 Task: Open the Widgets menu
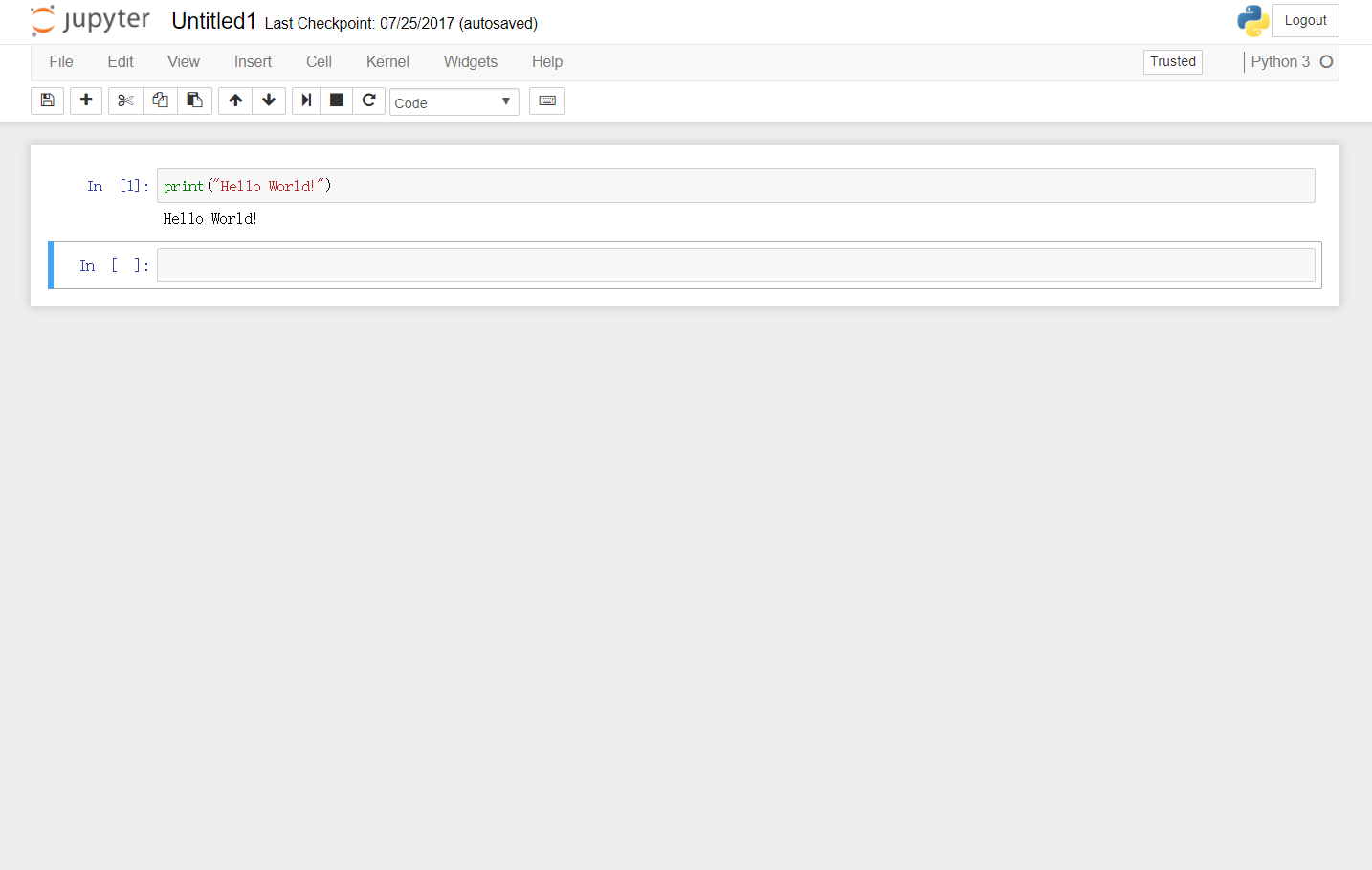470,62
